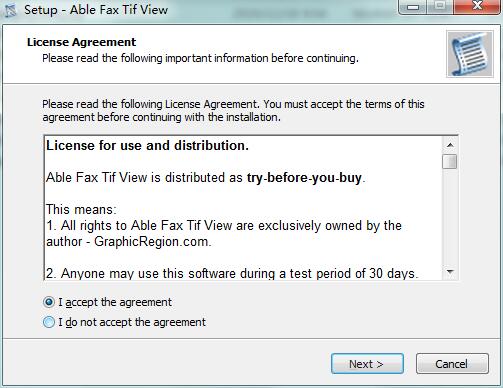Click the empty scrollbar track below the thumb

(450, 217)
